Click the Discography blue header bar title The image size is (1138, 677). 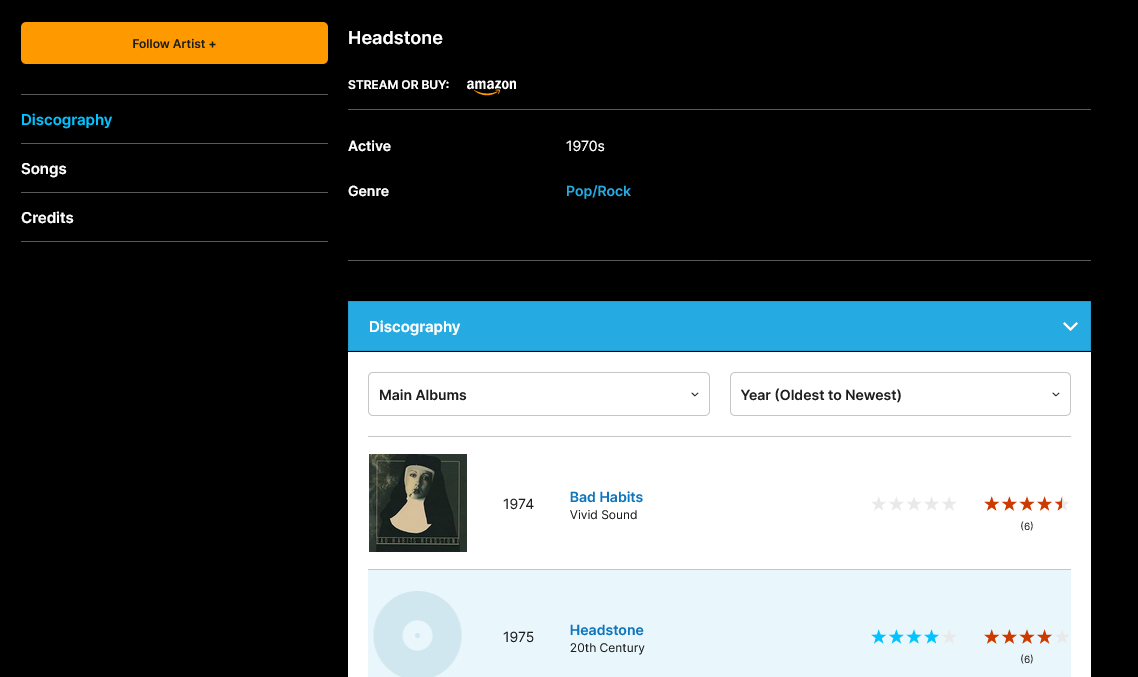(x=414, y=327)
